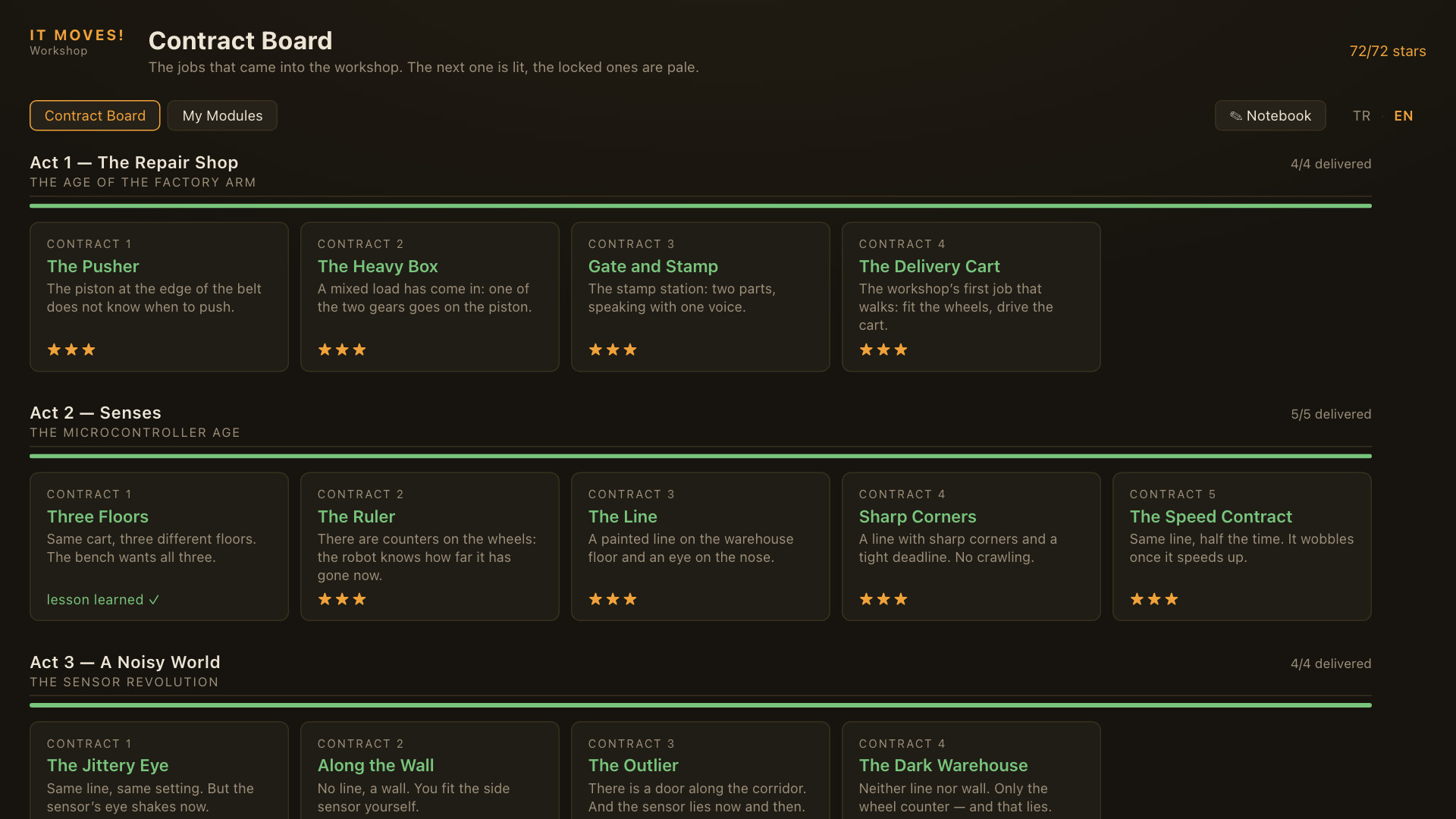Viewport: 1456px width, 819px height.
Task: Click the stars on The Delivery Cart
Action: (883, 350)
